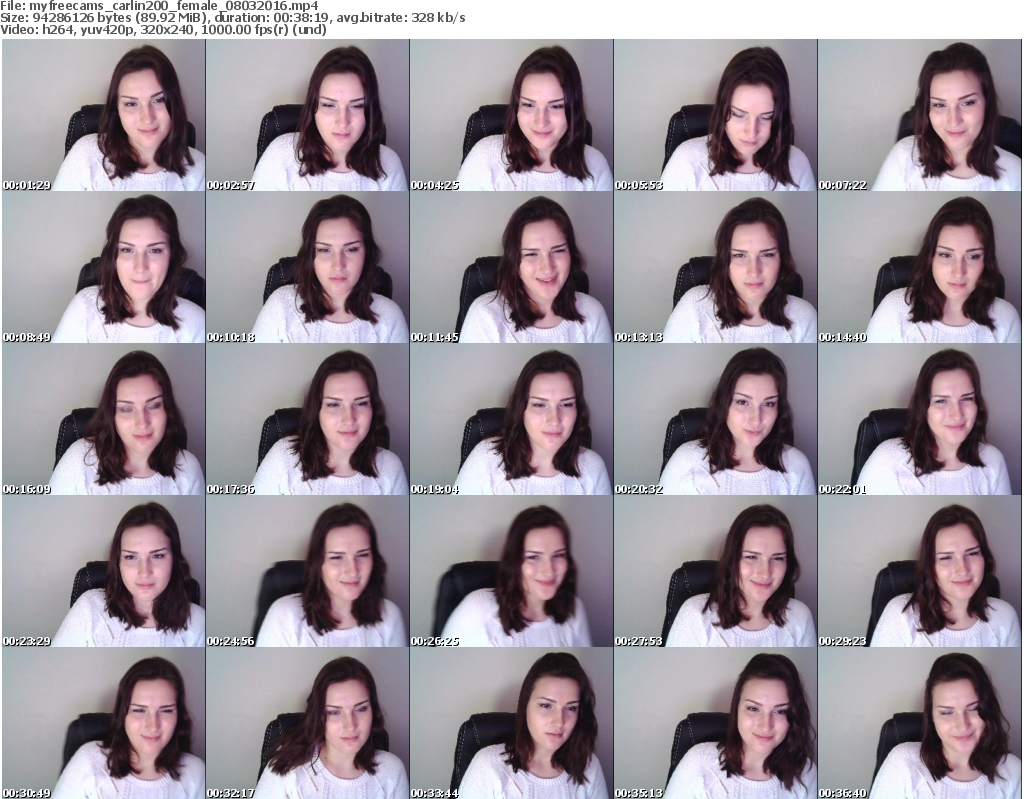This screenshot has height=799, width=1024.
Task: Pick the thumbnail marked 00:26:25
Action: coord(510,572)
